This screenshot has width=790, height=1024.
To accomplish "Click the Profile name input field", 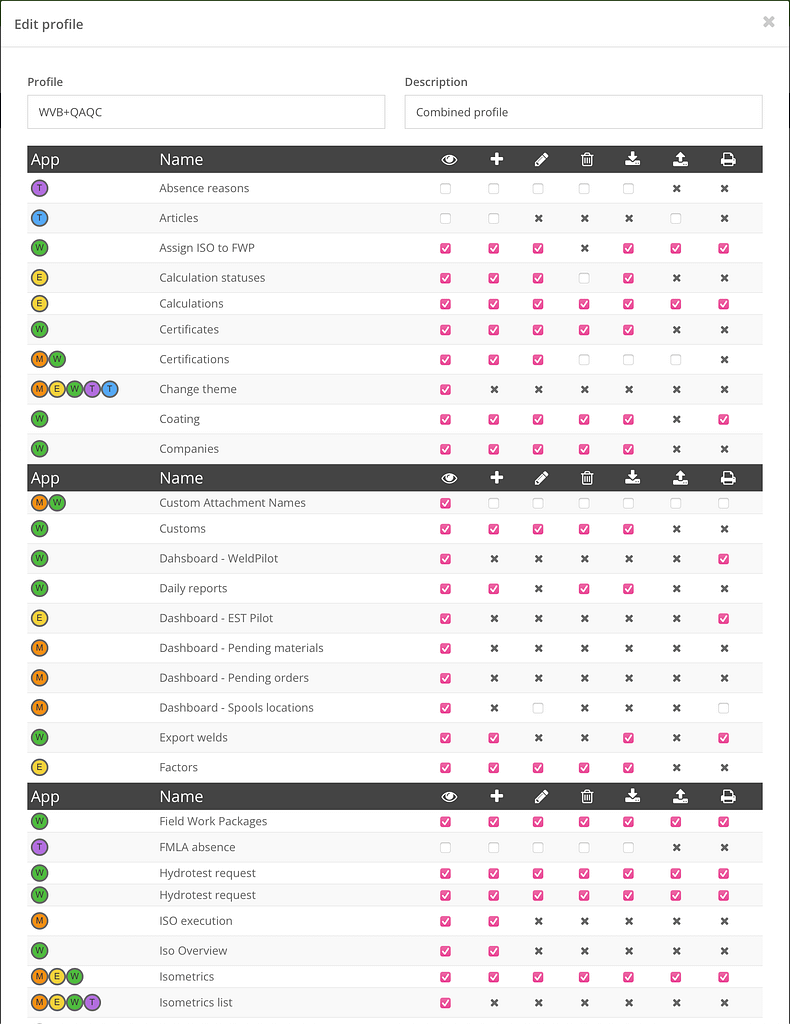I will pyautogui.click(x=206, y=112).
